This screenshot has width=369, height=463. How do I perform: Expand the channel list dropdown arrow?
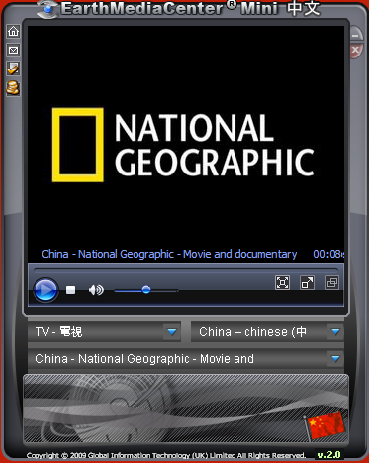335,359
